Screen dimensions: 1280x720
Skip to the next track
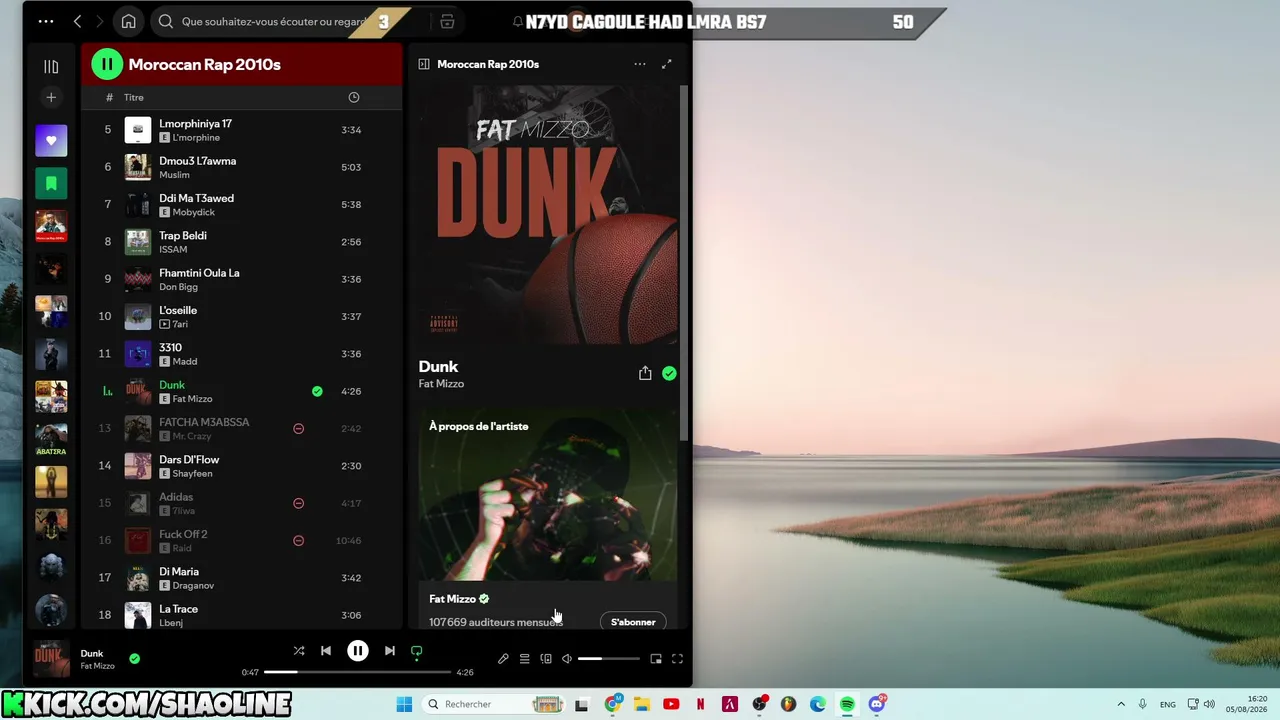coord(389,651)
